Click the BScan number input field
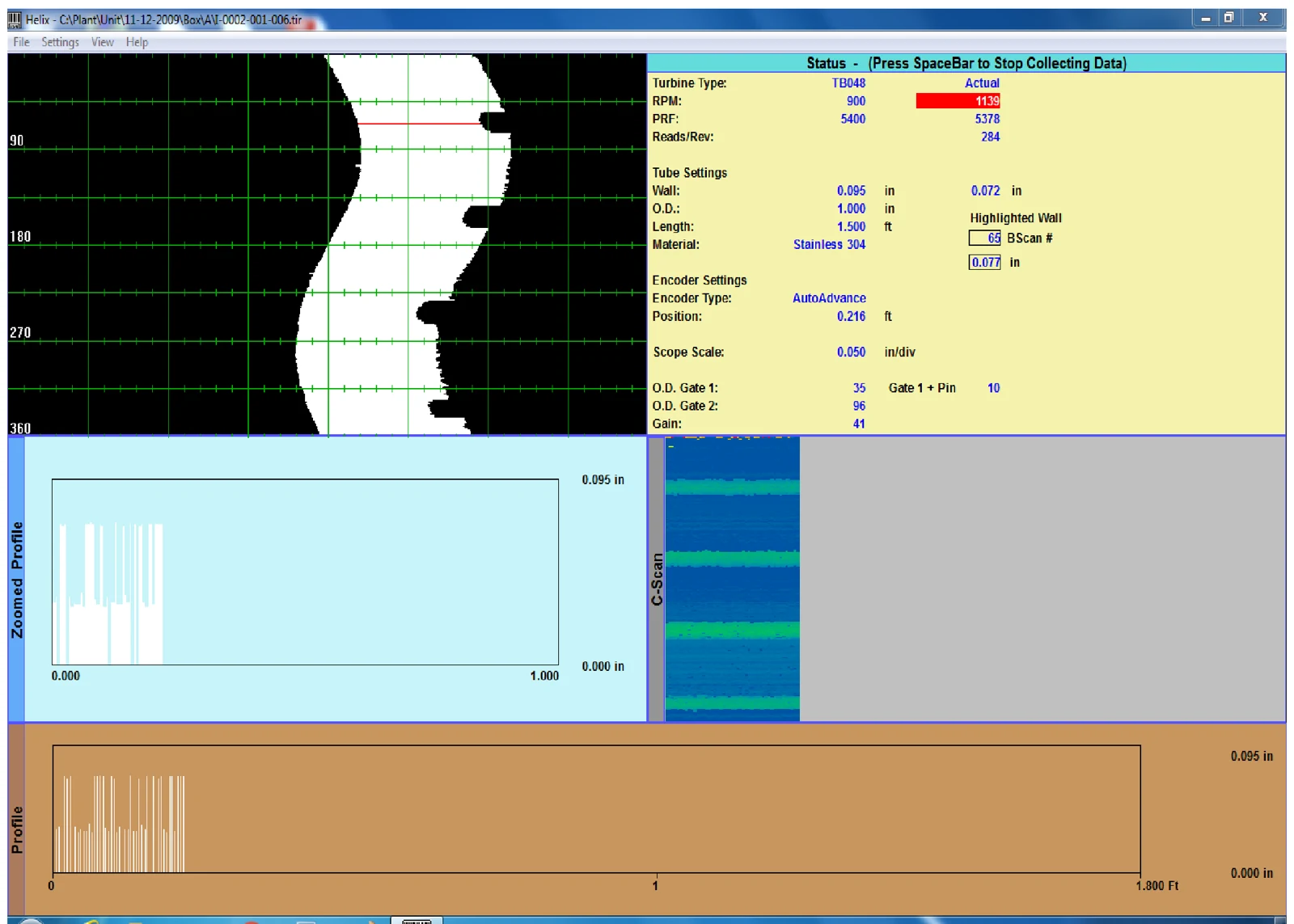The height and width of the screenshot is (924, 1294). (985, 238)
